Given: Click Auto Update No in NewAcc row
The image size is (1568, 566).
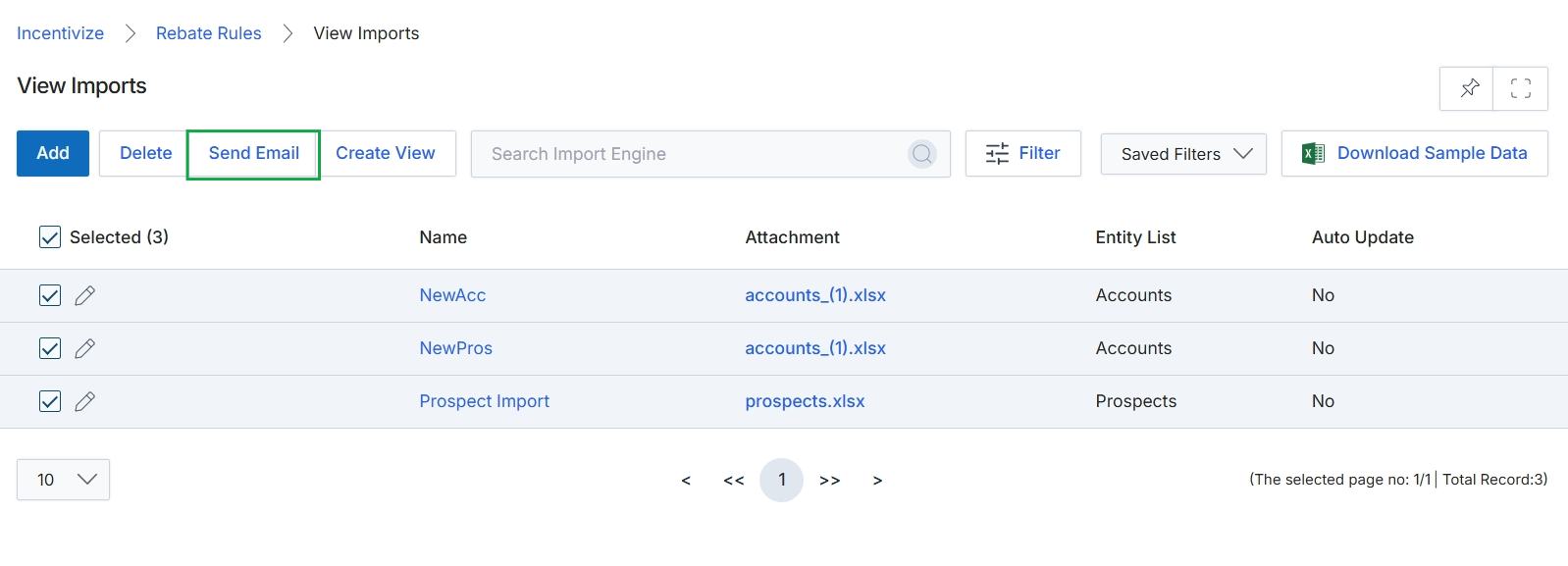Looking at the screenshot, I should (x=1323, y=295).
